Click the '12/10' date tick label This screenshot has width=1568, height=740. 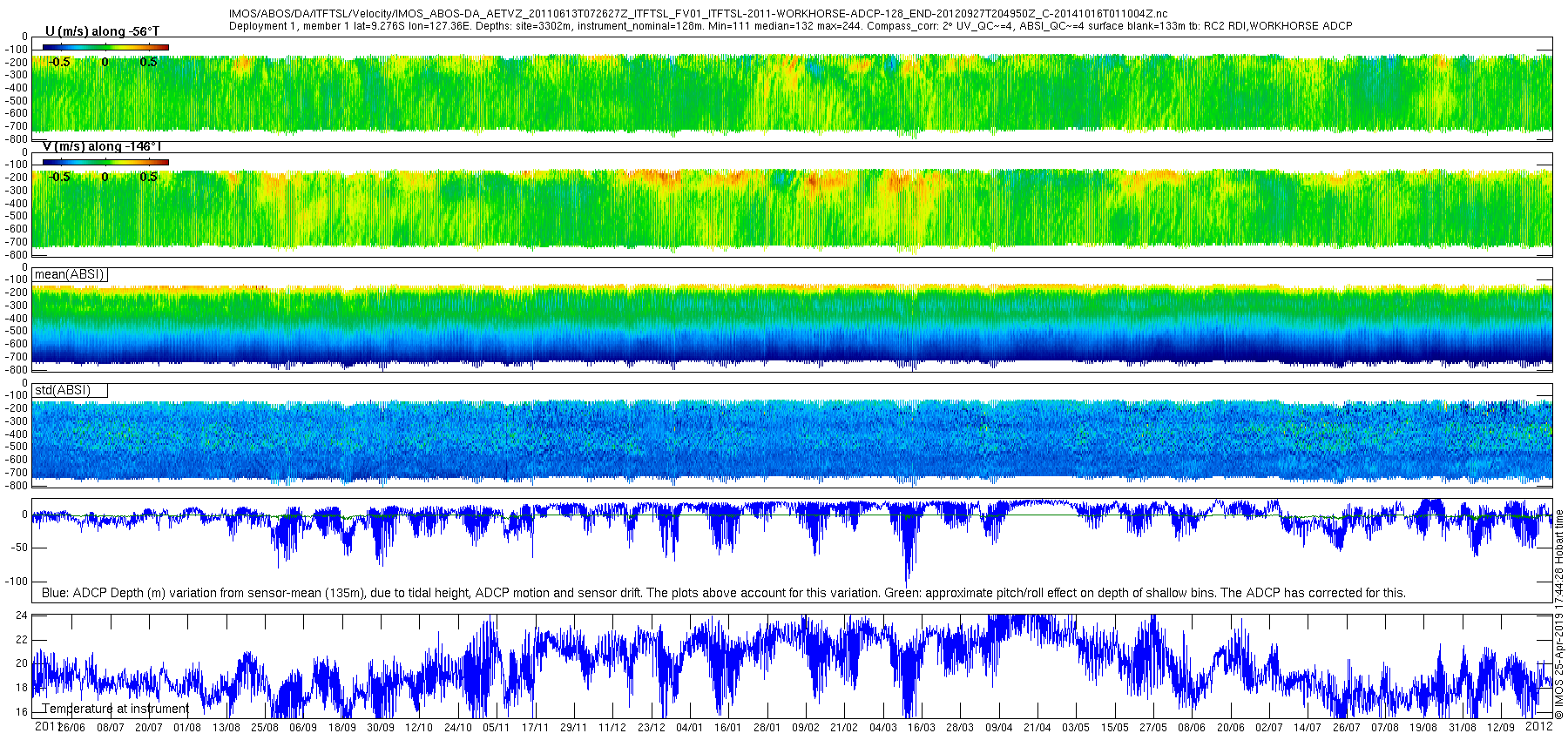click(x=419, y=728)
